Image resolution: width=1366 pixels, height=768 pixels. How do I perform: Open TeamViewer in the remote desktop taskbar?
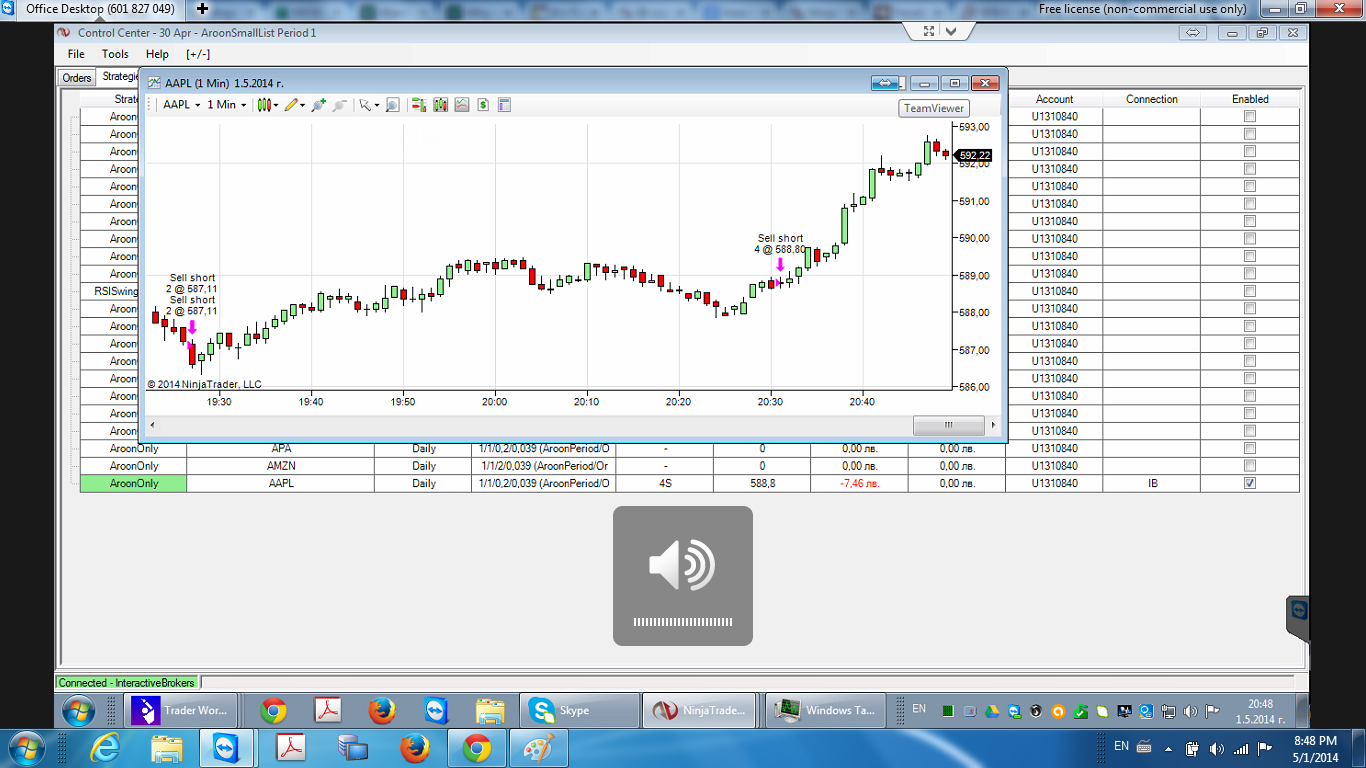pos(436,710)
